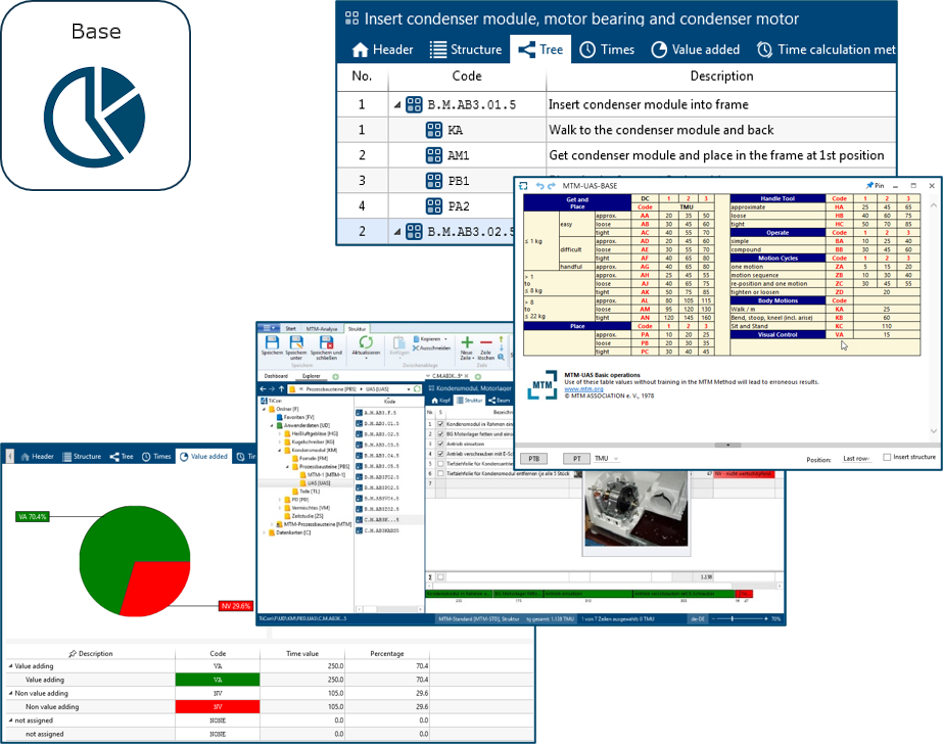943x744 pixels.
Task: Click the green plus Neue Zeile icon
Action: click(x=467, y=342)
